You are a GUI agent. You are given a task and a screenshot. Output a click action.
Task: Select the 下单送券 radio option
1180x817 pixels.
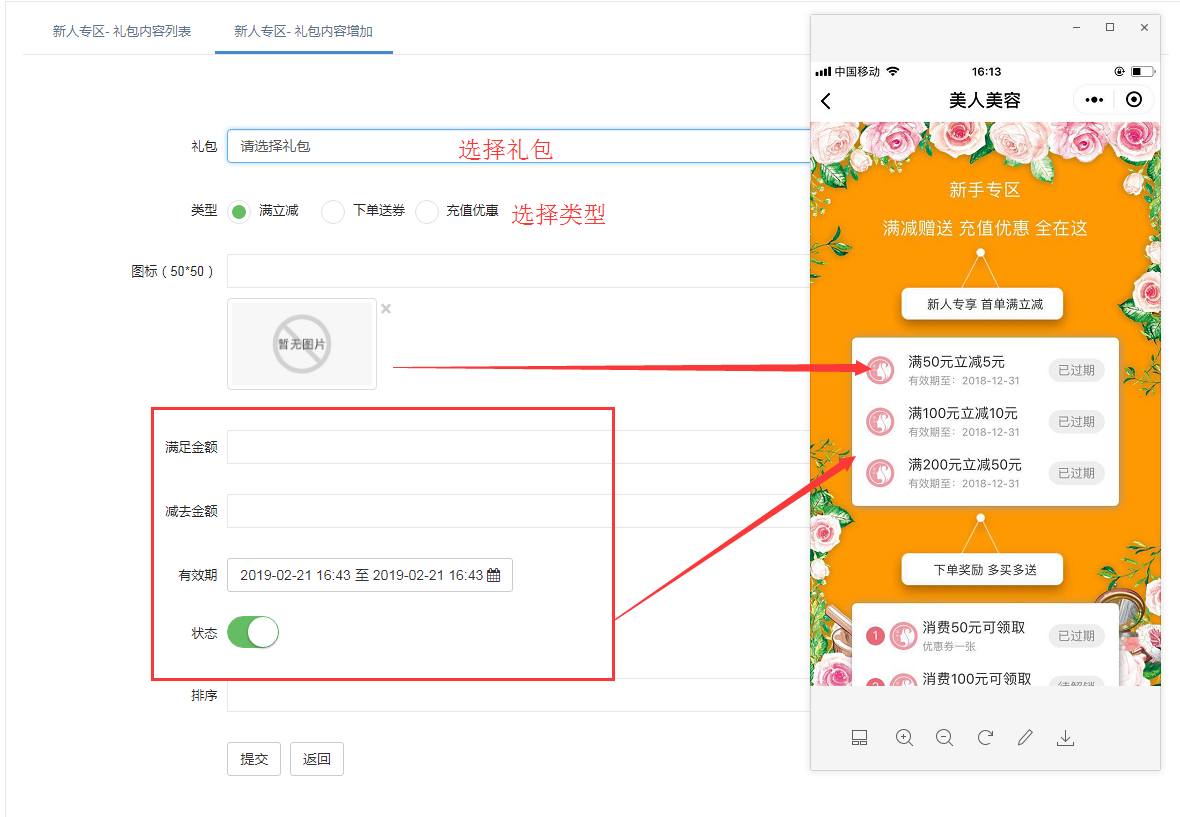click(x=333, y=211)
